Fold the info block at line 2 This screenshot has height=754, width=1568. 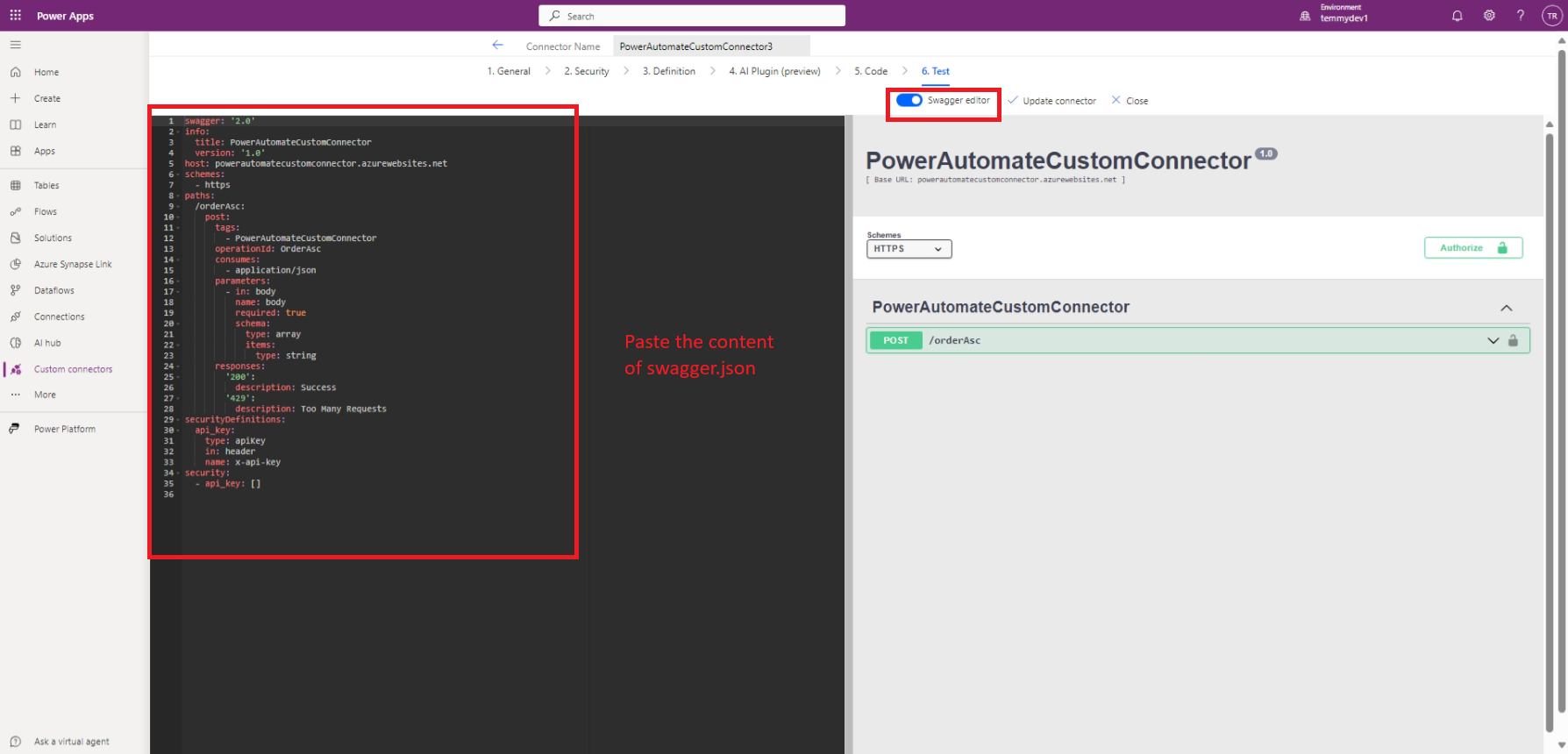178,132
